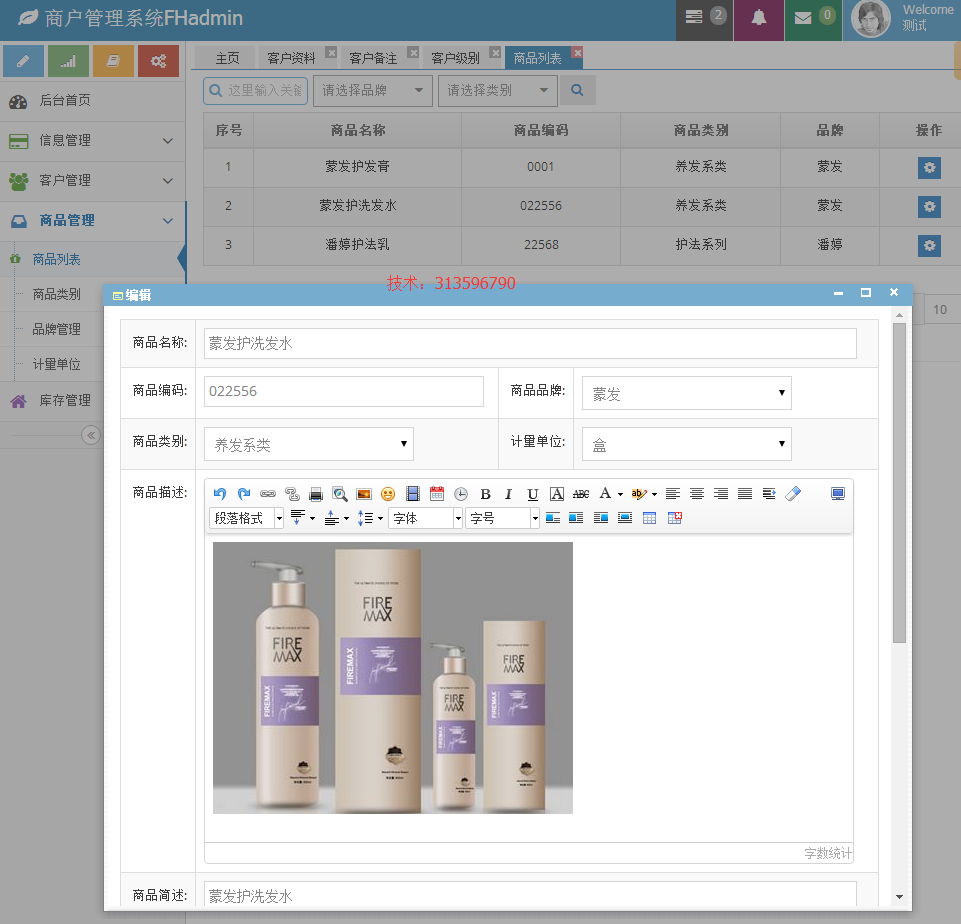Open the 字号 font size dropdown
Viewport: 961px width, 924px height.
coord(503,518)
